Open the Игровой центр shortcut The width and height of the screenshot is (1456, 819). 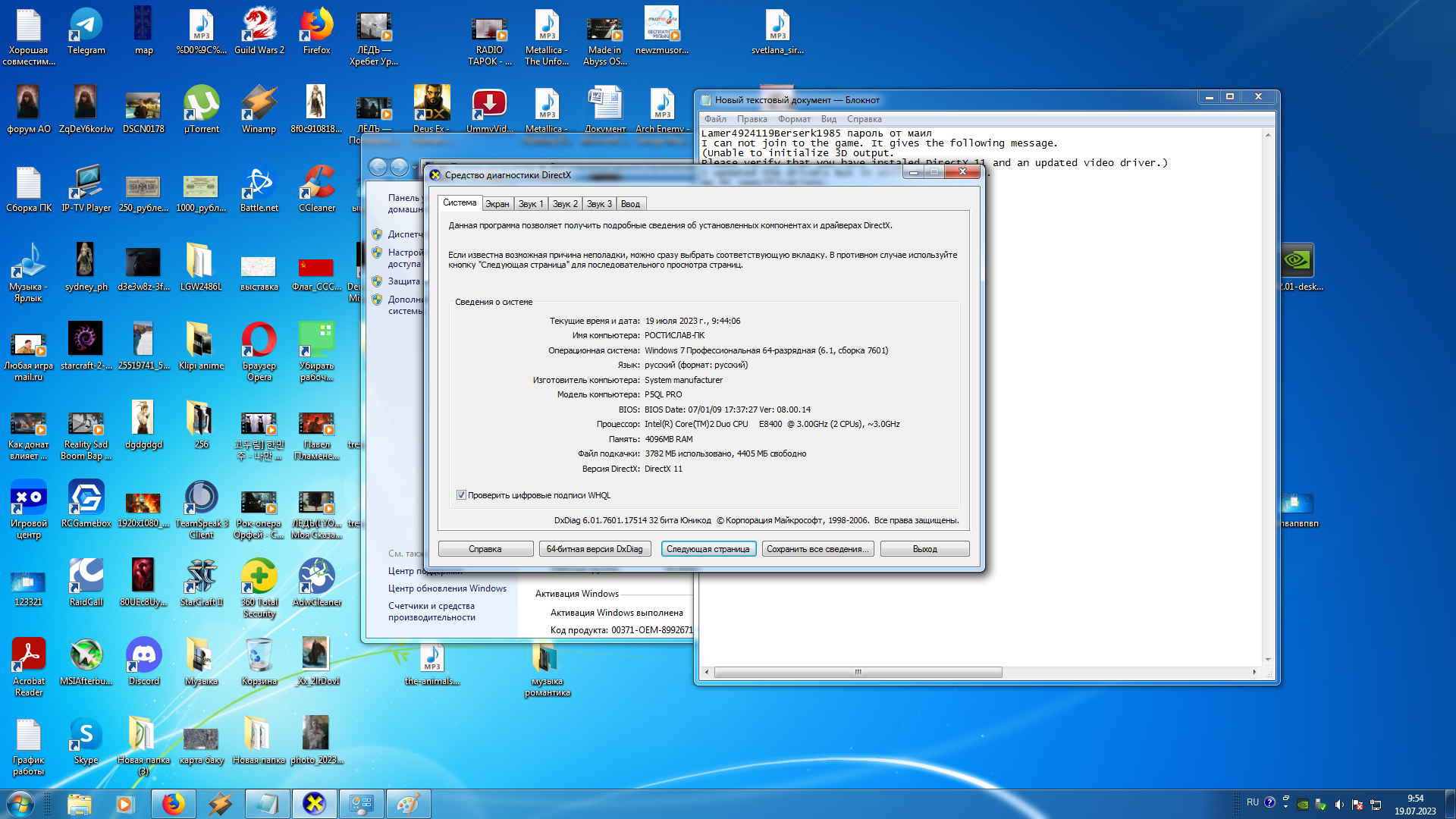(x=28, y=510)
